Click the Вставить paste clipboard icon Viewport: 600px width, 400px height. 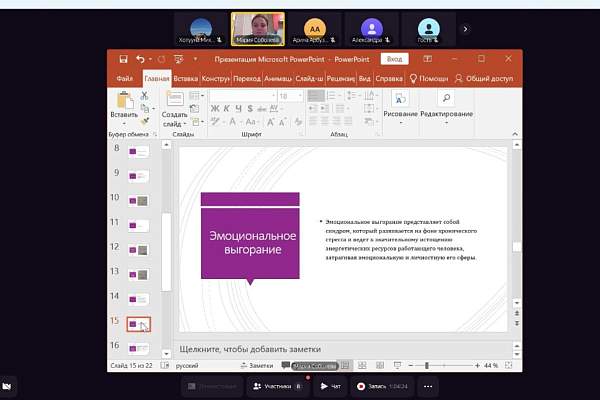point(124,100)
